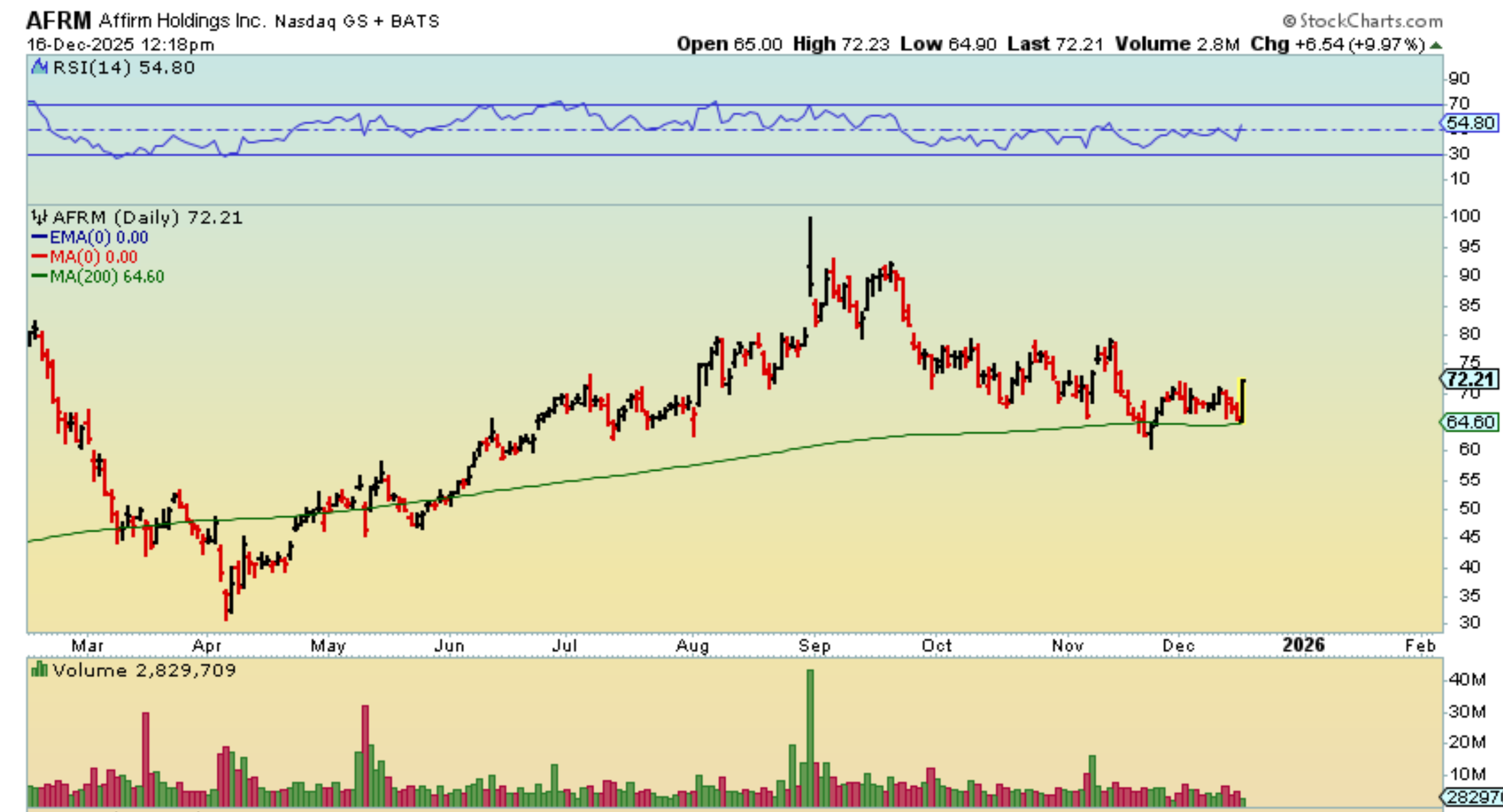Click the RSI indicator icon
1503x812 pixels.
pyautogui.click(x=39, y=67)
